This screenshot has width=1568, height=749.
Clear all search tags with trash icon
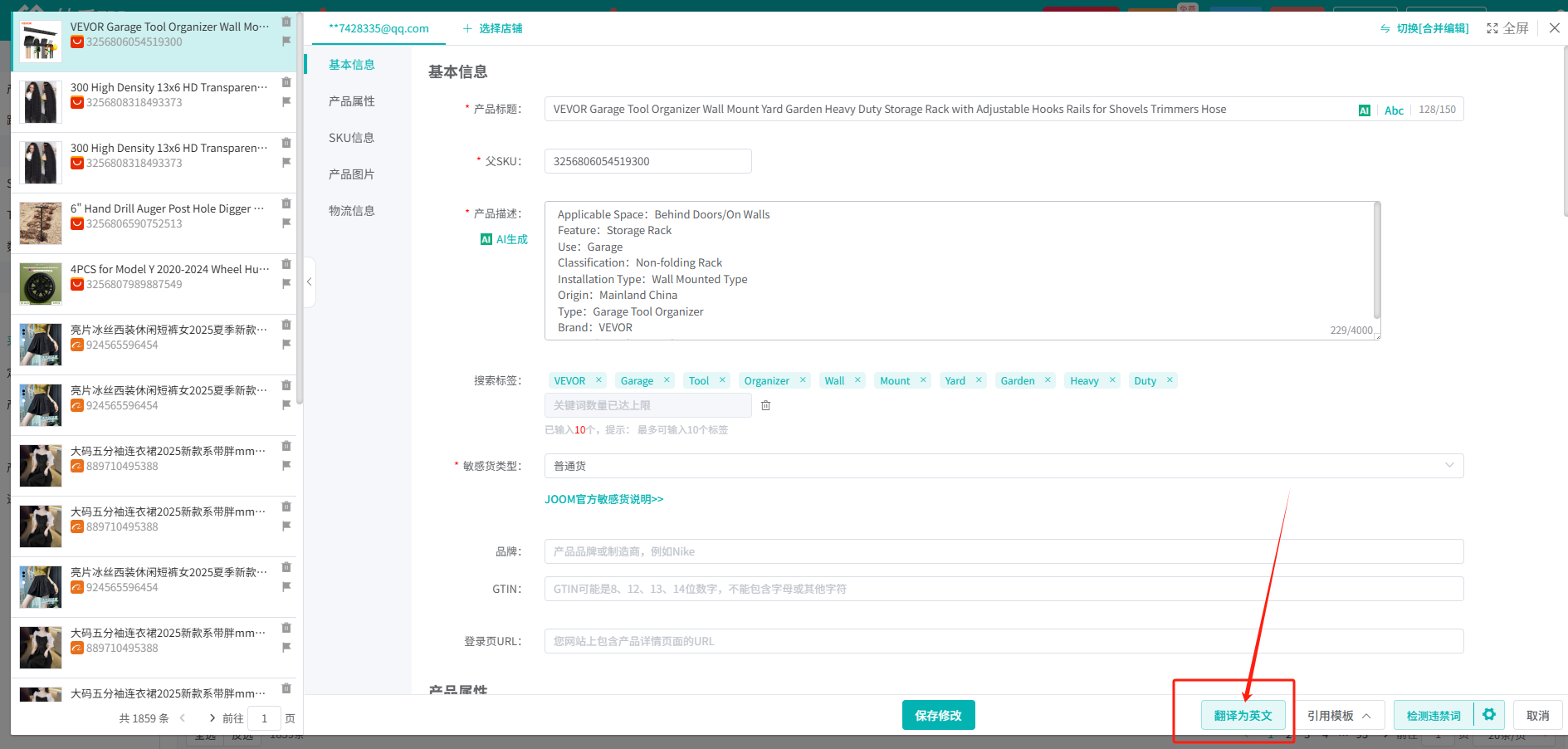pos(766,405)
